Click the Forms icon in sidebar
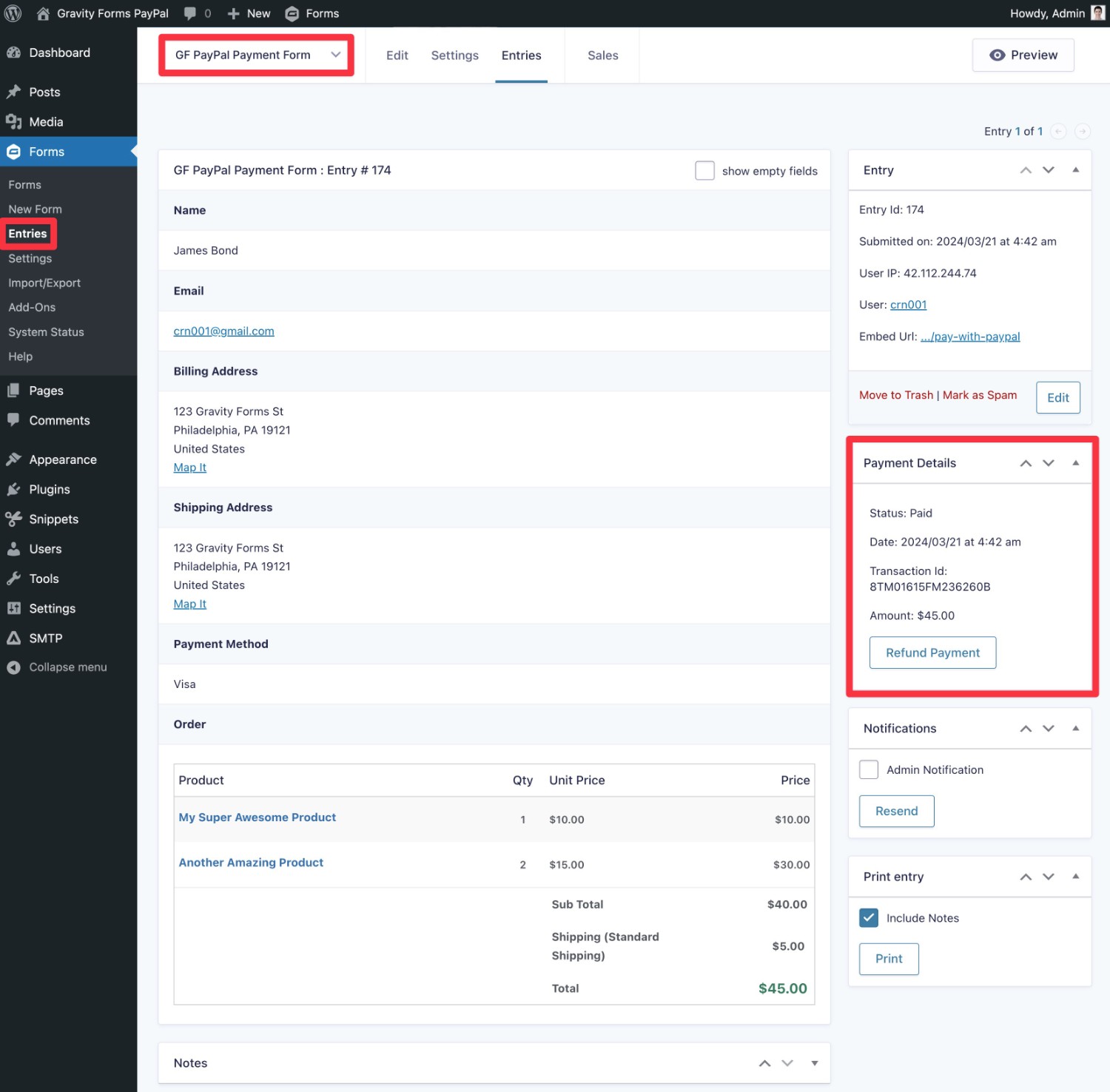The height and width of the screenshot is (1092, 1110). pos(13,152)
